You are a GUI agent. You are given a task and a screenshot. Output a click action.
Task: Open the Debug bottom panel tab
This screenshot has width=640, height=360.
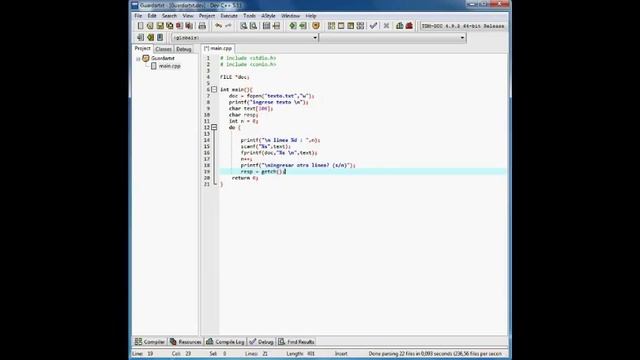point(261,342)
